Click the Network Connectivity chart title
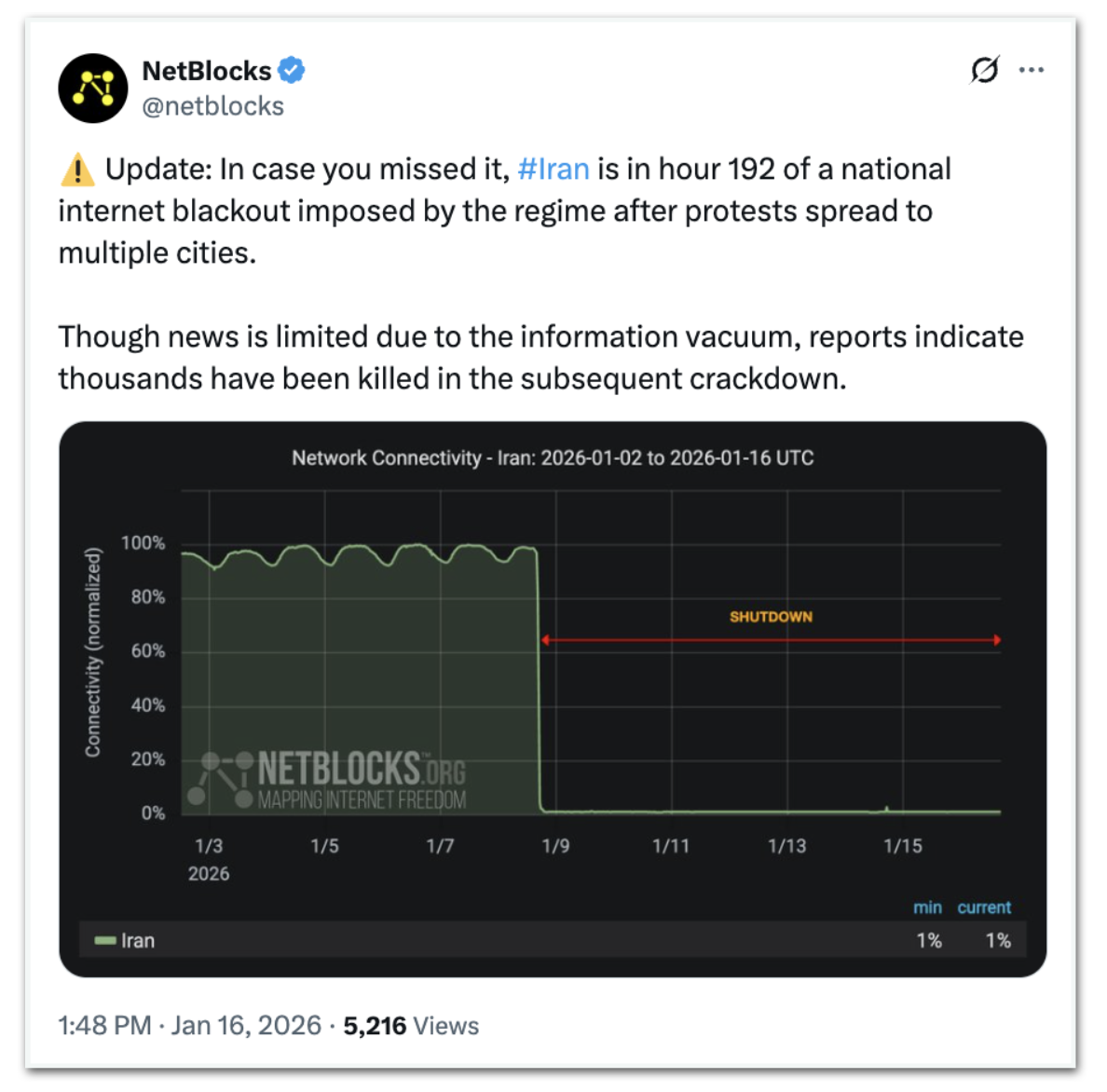Screen dimensions: 1107x1092 tap(553, 457)
